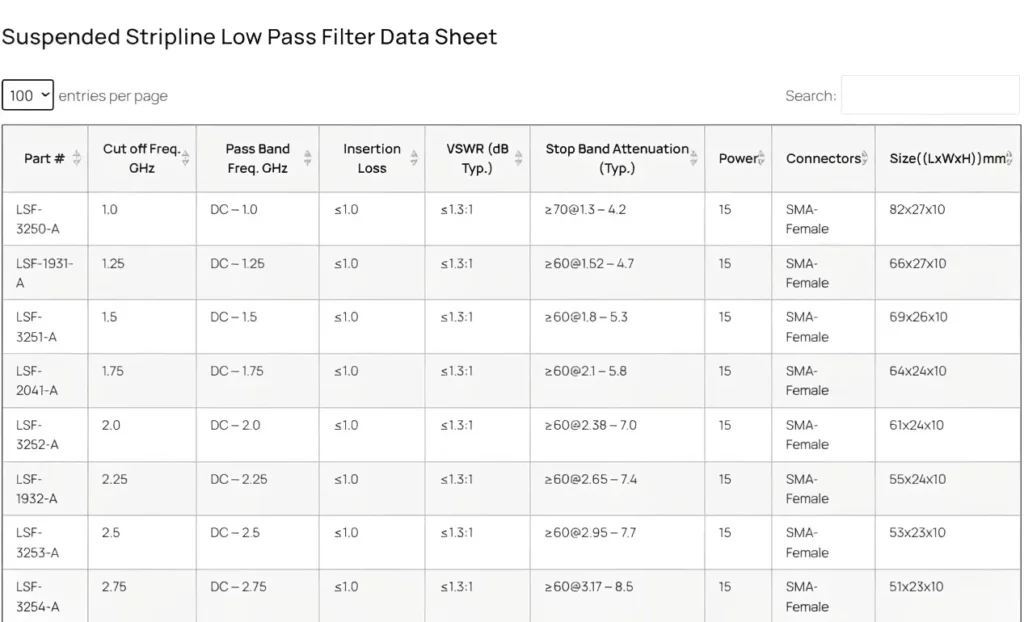This screenshot has width=1024, height=622.
Task: Click the LSF-3252-A part number
Action: (37, 435)
